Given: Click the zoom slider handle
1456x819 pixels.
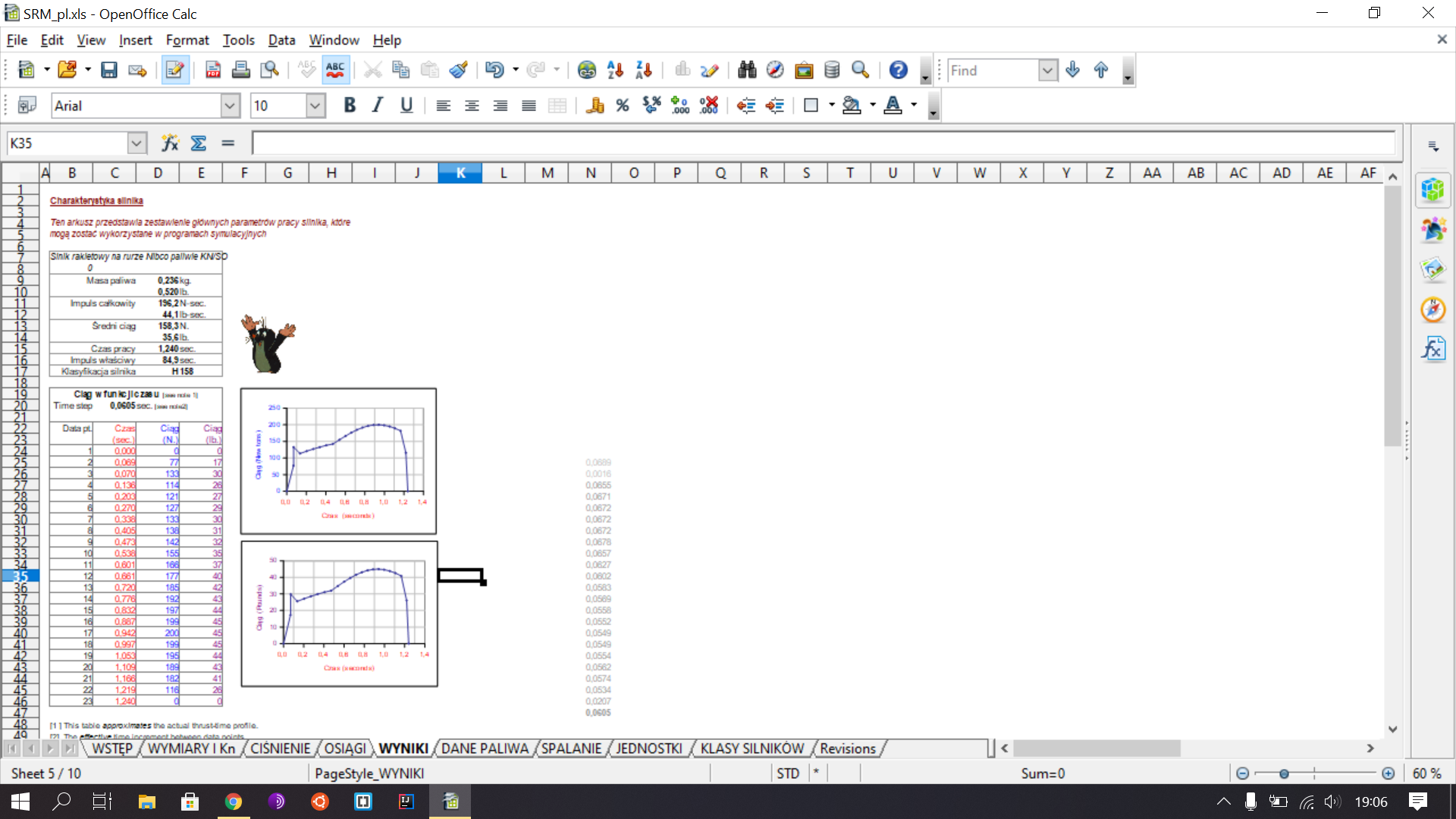Looking at the screenshot, I should (1284, 773).
